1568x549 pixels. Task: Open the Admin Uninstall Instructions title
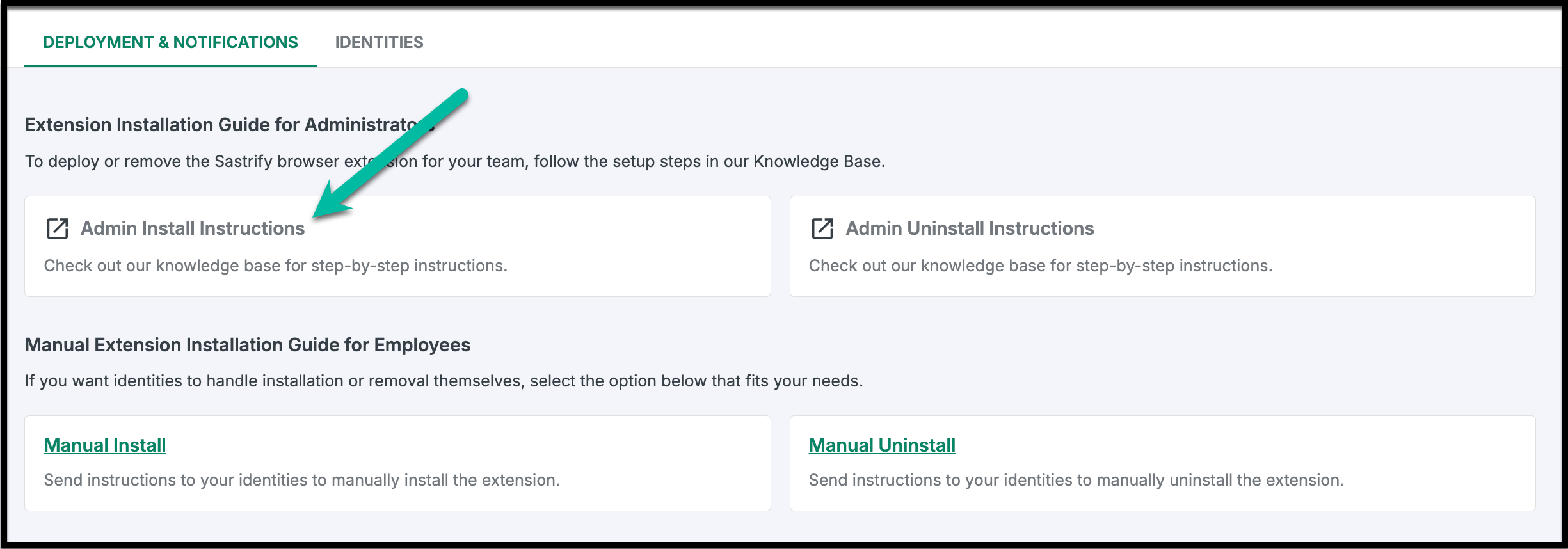point(970,228)
